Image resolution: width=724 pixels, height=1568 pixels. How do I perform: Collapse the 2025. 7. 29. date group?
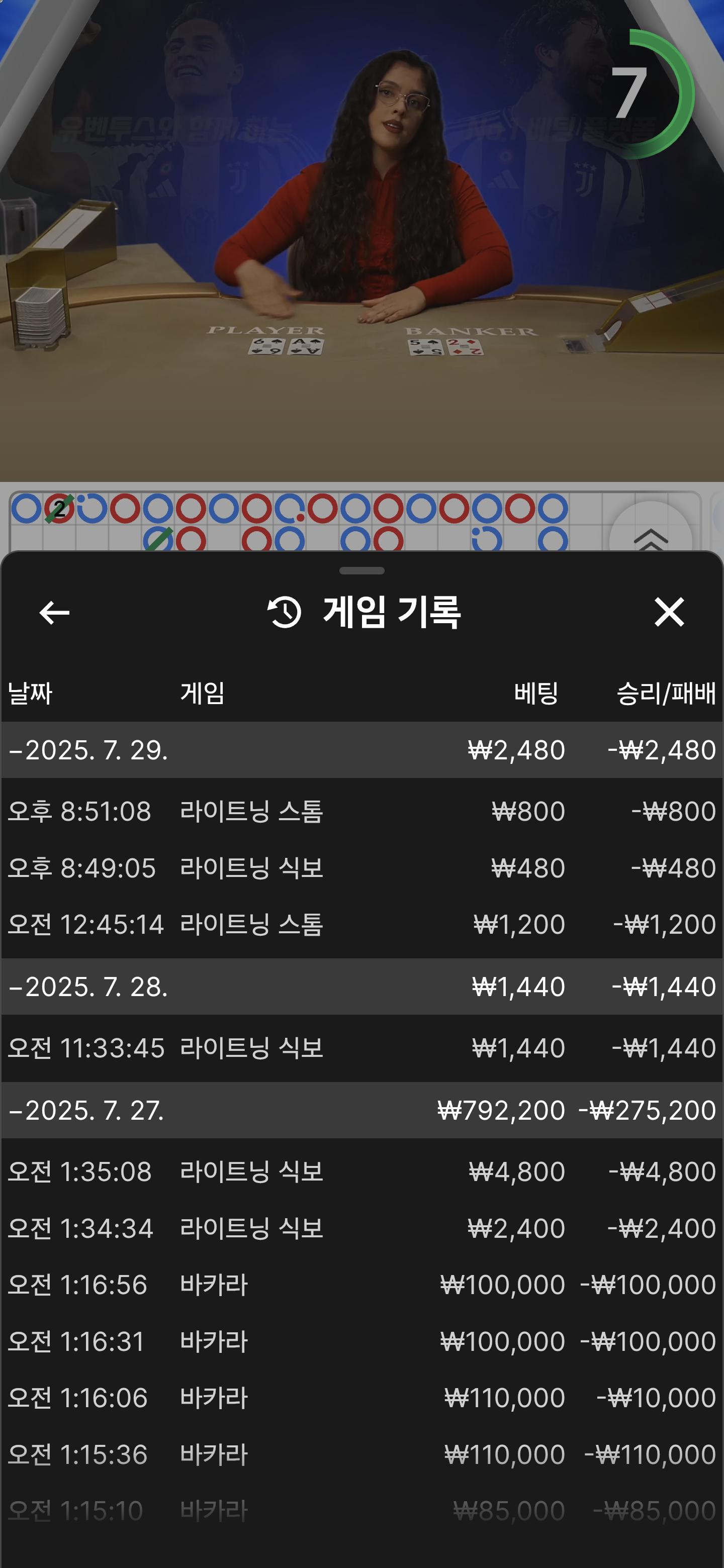[x=88, y=750]
